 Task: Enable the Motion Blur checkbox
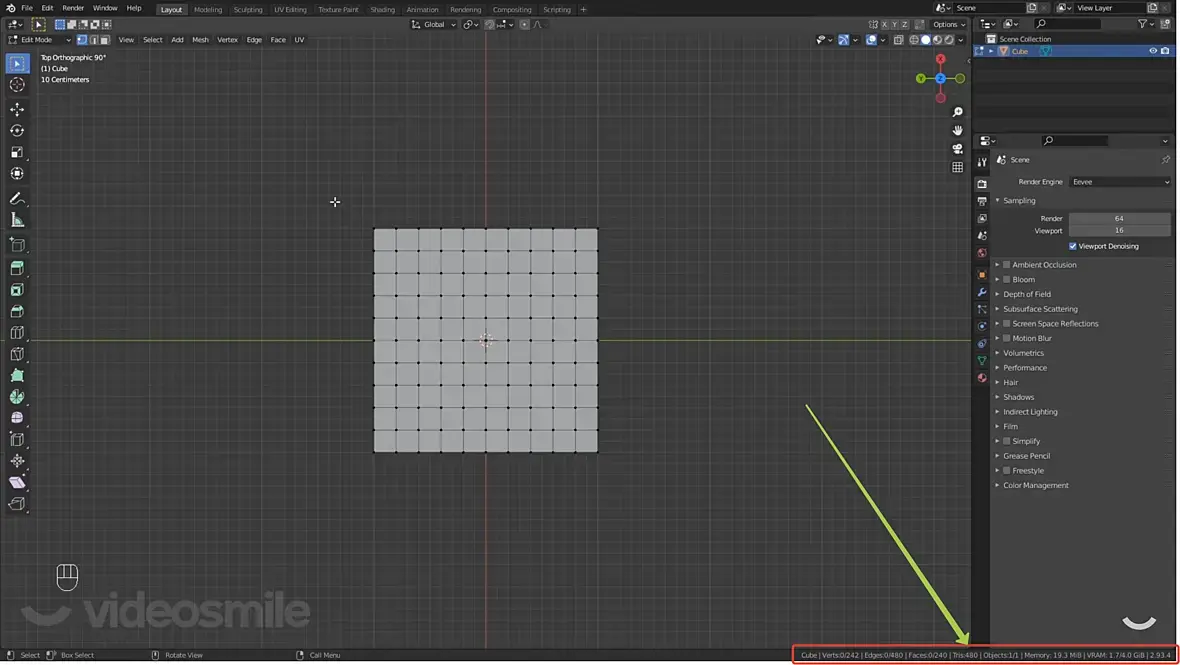point(1006,339)
